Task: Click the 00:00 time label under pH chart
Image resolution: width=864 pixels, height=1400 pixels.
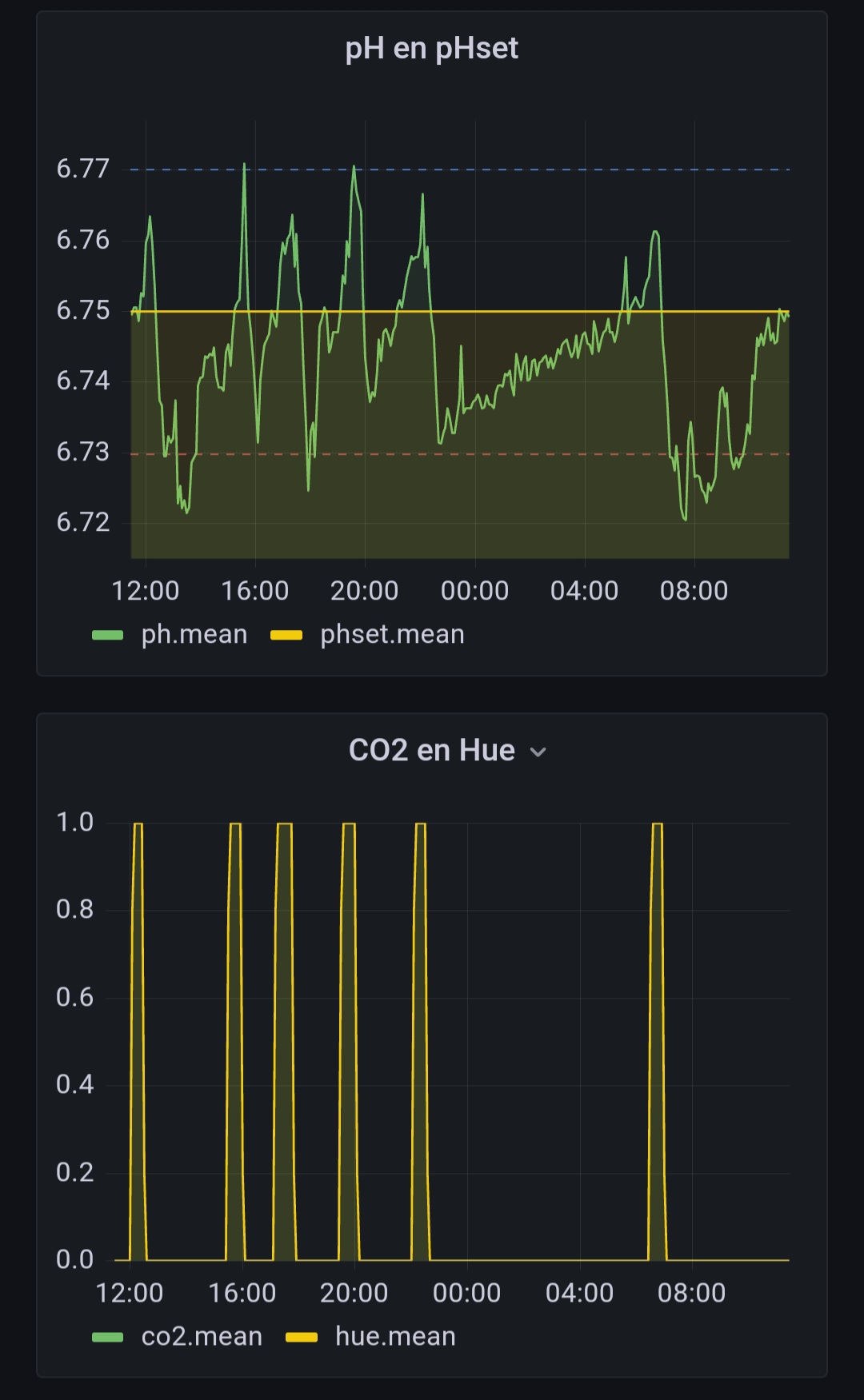Action: point(474,591)
